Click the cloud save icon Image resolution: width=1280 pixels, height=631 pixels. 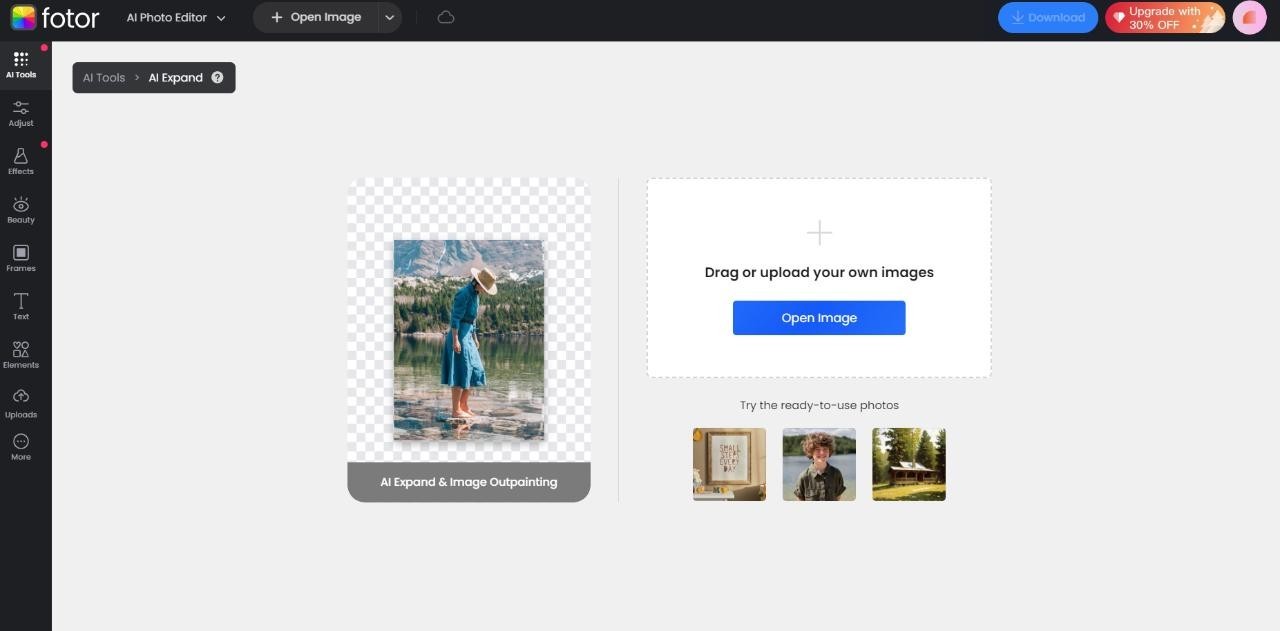(445, 16)
